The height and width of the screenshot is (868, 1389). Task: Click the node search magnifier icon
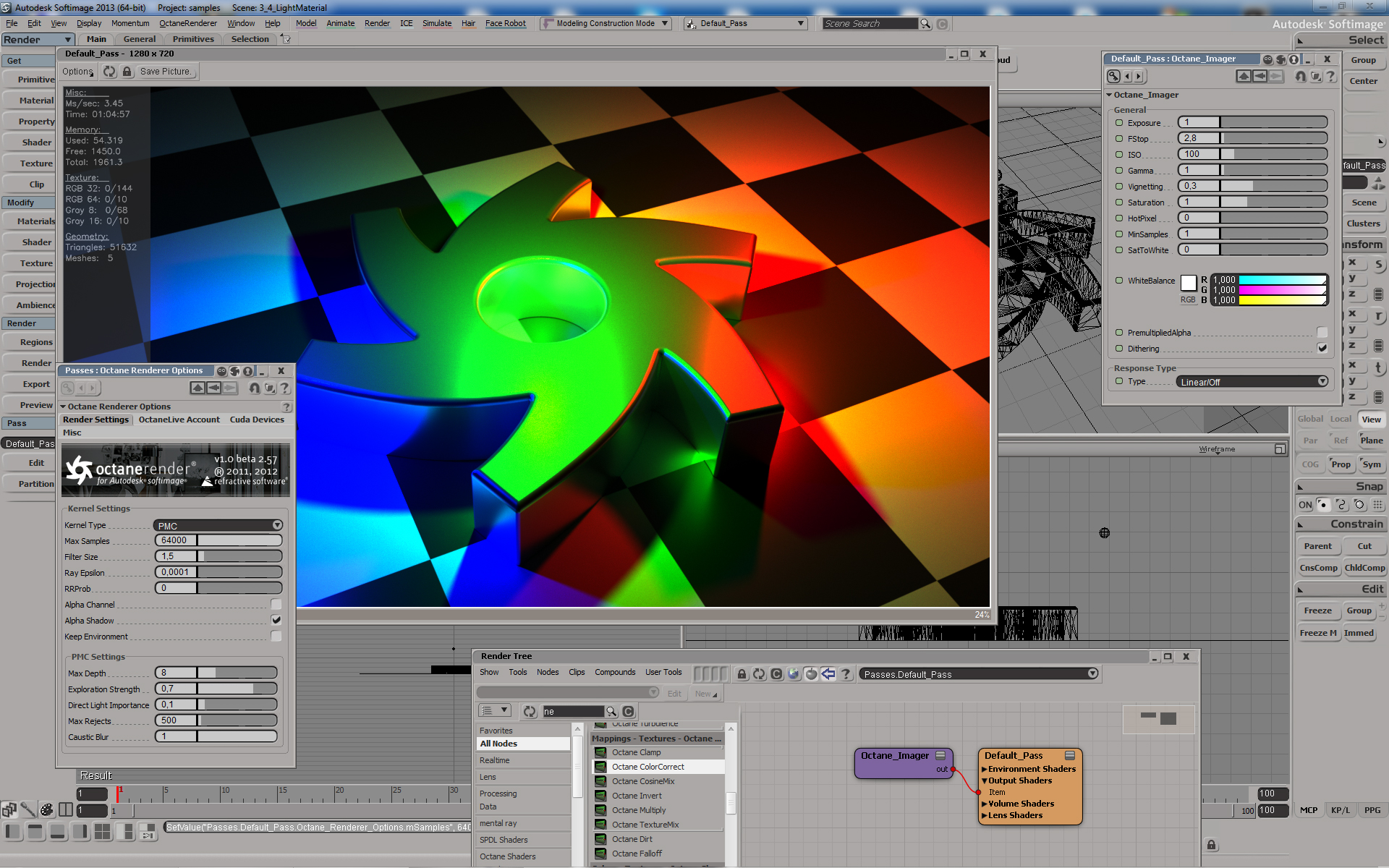(611, 712)
